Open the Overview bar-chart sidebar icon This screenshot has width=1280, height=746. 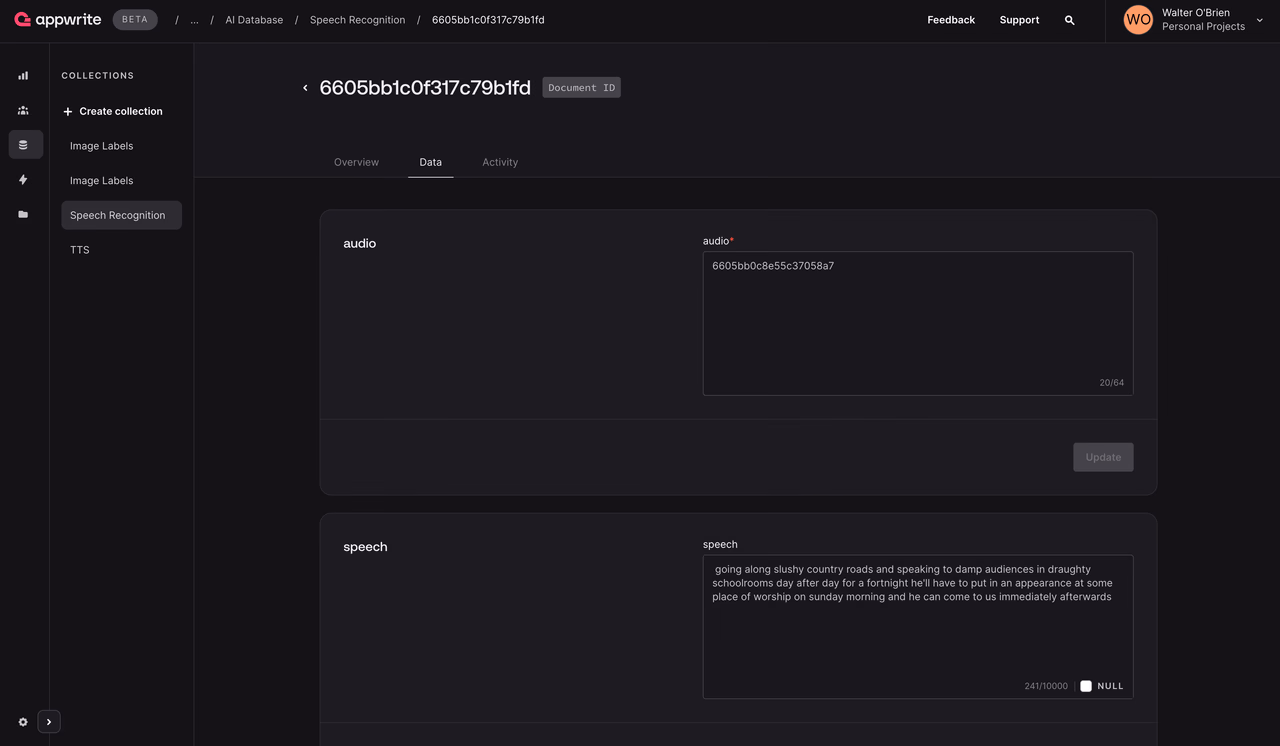click(x=23, y=76)
